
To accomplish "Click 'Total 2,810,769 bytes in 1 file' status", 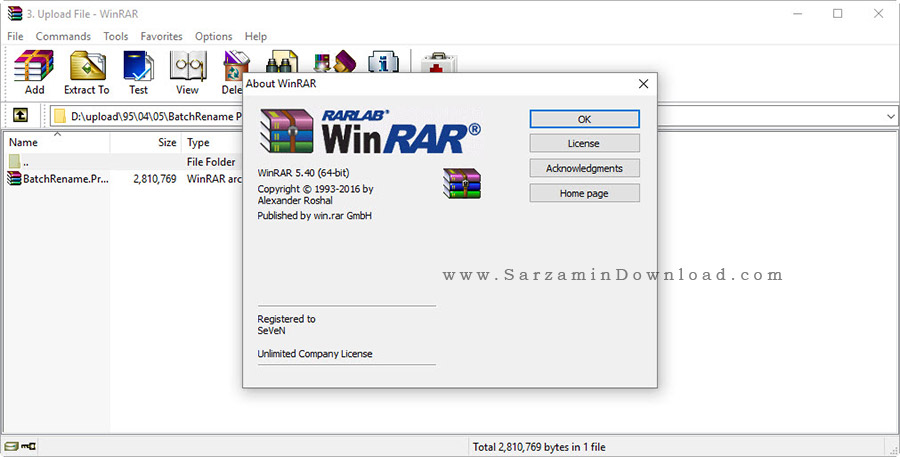I will click(x=539, y=447).
